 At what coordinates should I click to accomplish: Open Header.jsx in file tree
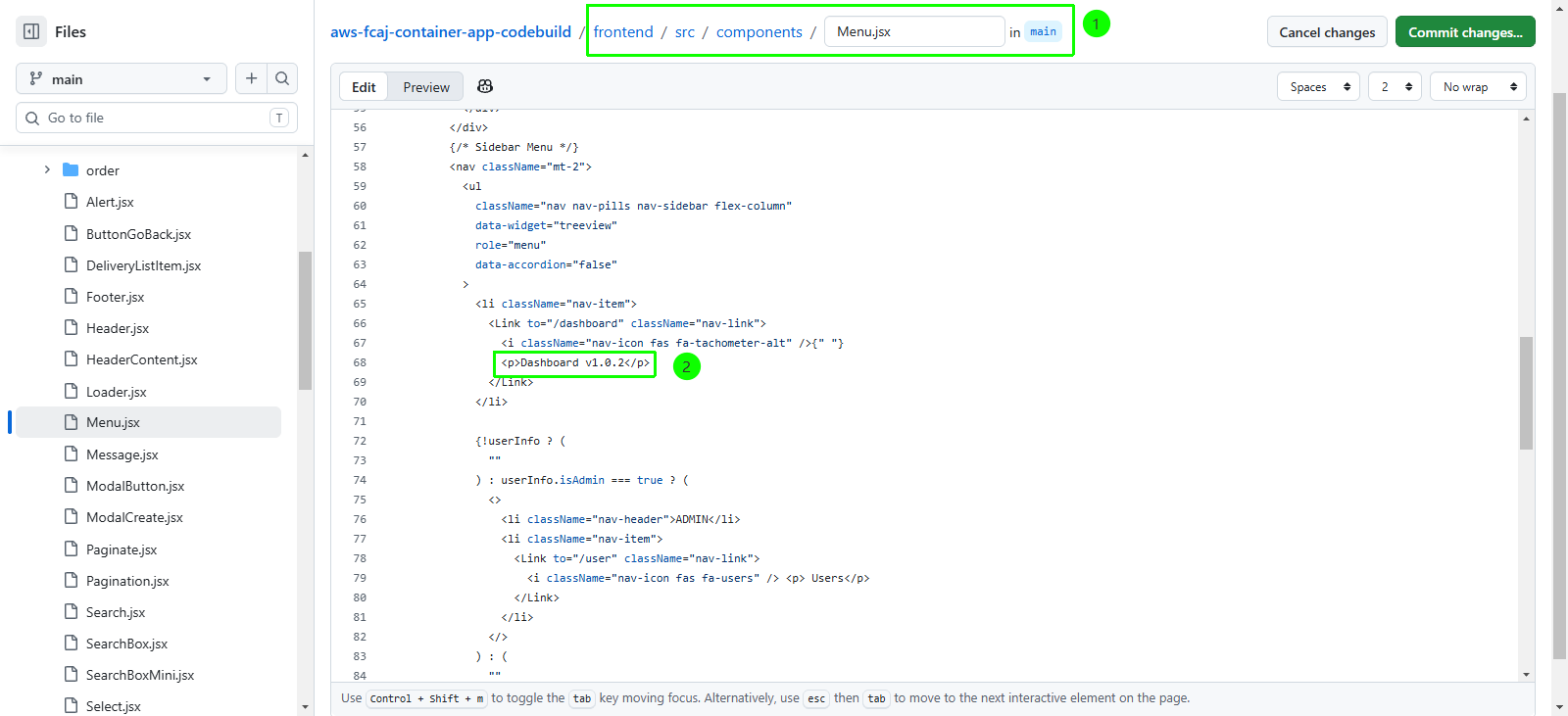pos(118,328)
